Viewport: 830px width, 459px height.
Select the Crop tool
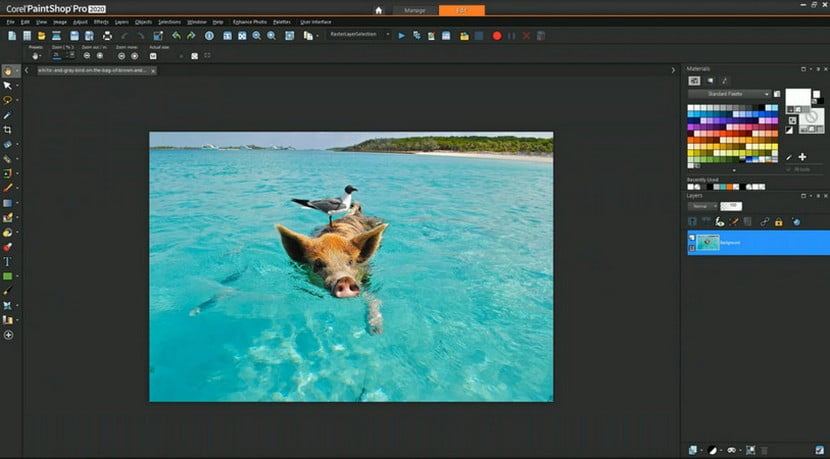click(x=7, y=130)
